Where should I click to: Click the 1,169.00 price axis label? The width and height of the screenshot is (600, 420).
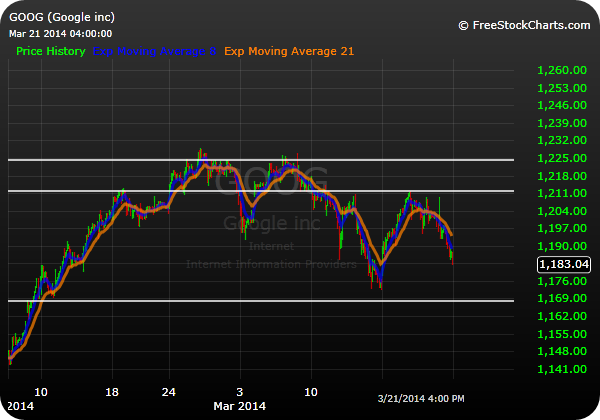560,299
